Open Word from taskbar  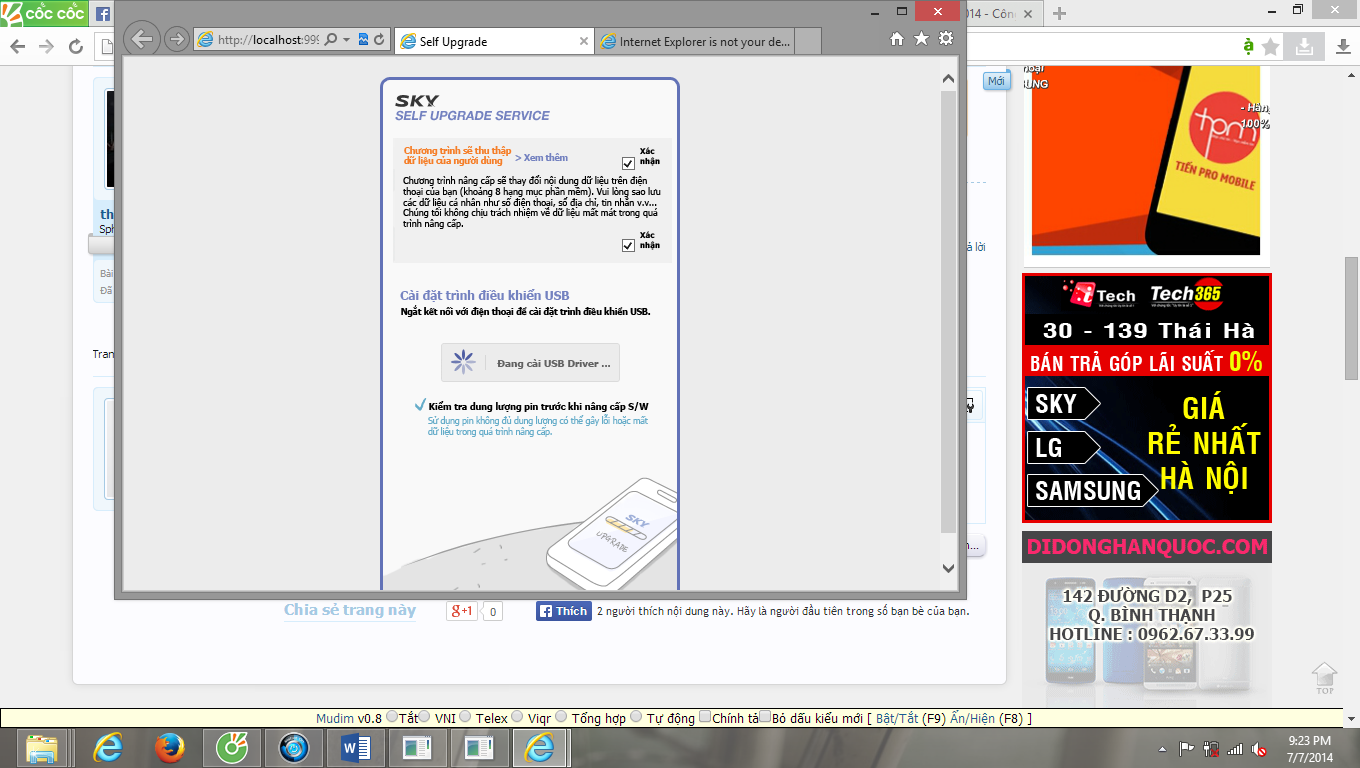[357, 748]
